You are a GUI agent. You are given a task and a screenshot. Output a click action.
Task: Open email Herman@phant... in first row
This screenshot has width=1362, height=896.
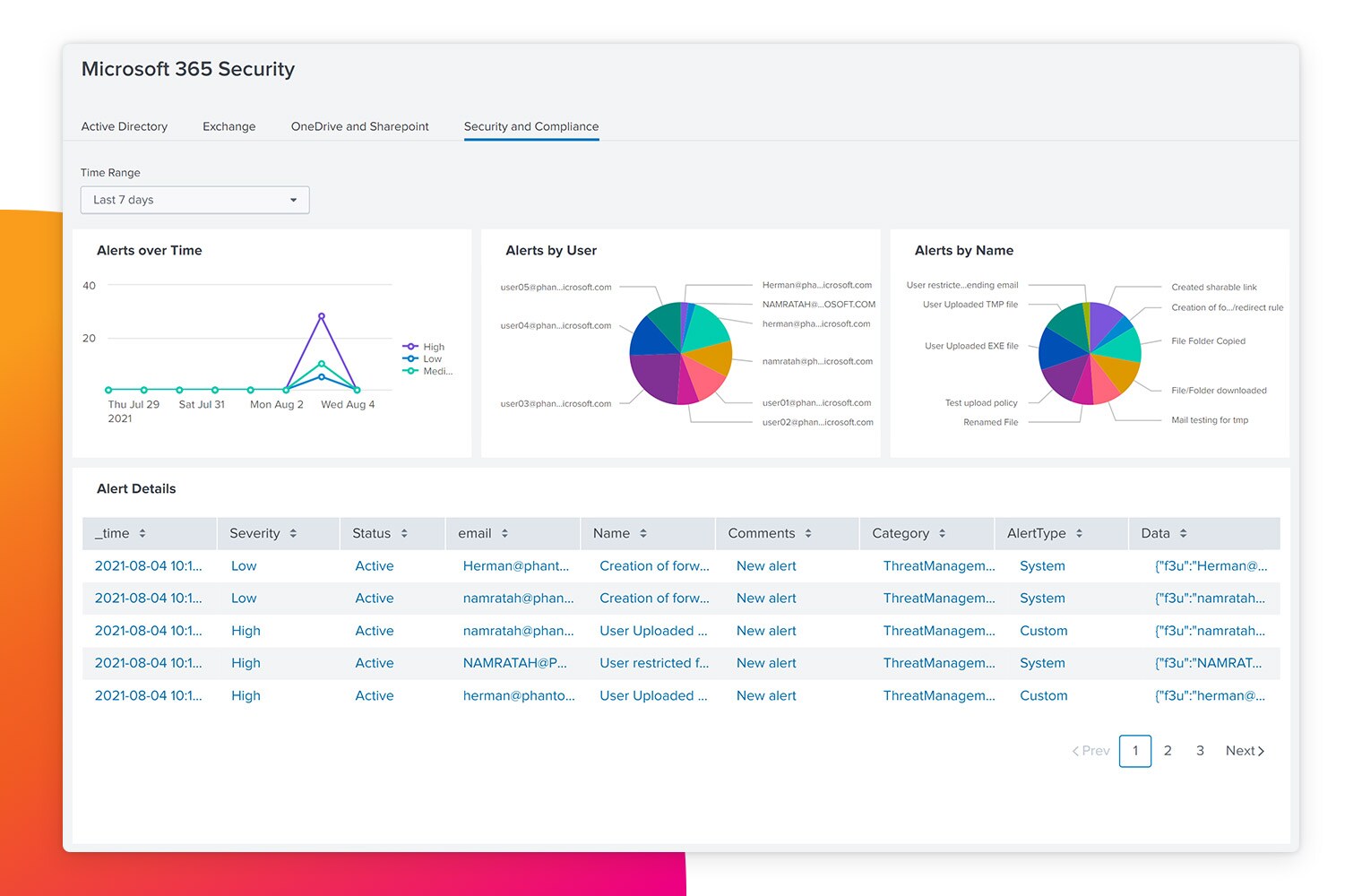tap(516, 566)
